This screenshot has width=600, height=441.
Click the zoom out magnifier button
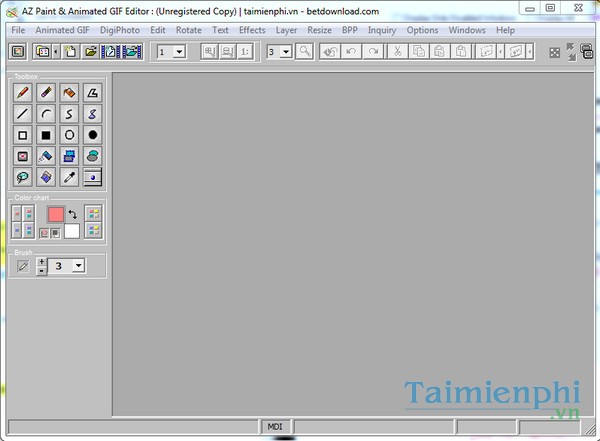click(x=228, y=52)
